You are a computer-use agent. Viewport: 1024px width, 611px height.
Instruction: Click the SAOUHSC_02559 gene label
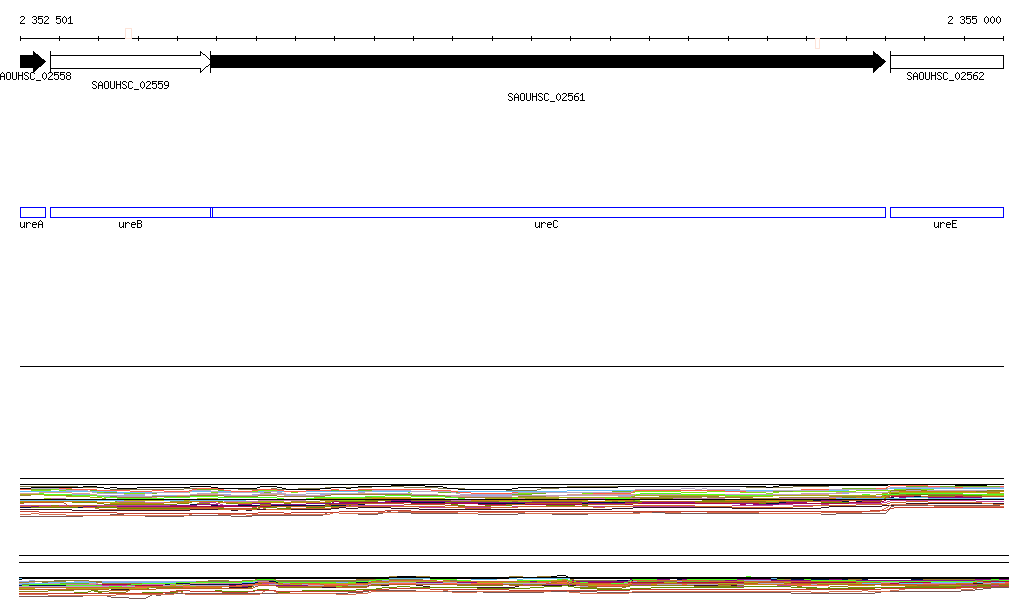[130, 85]
